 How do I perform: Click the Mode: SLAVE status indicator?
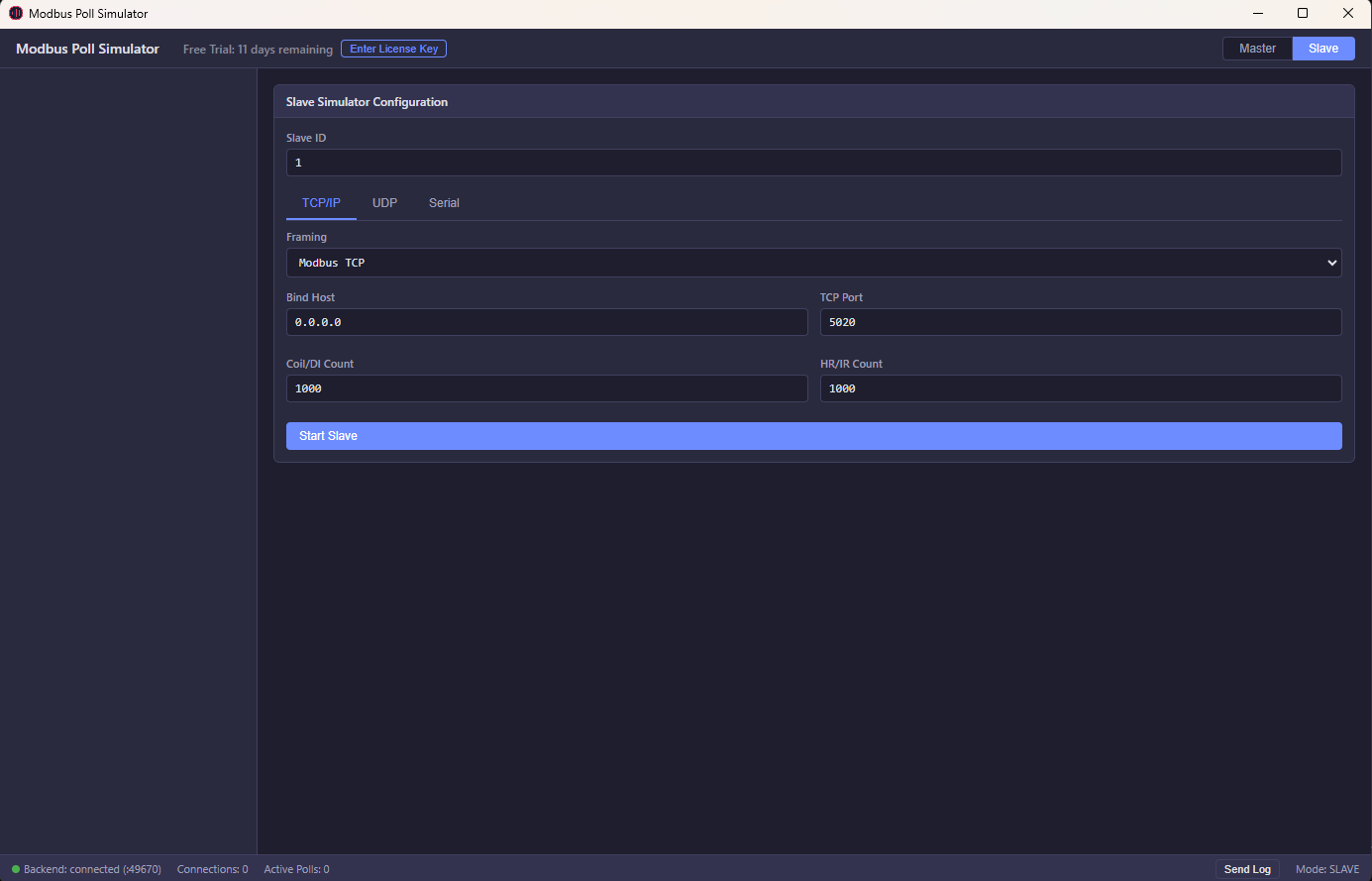click(1327, 869)
